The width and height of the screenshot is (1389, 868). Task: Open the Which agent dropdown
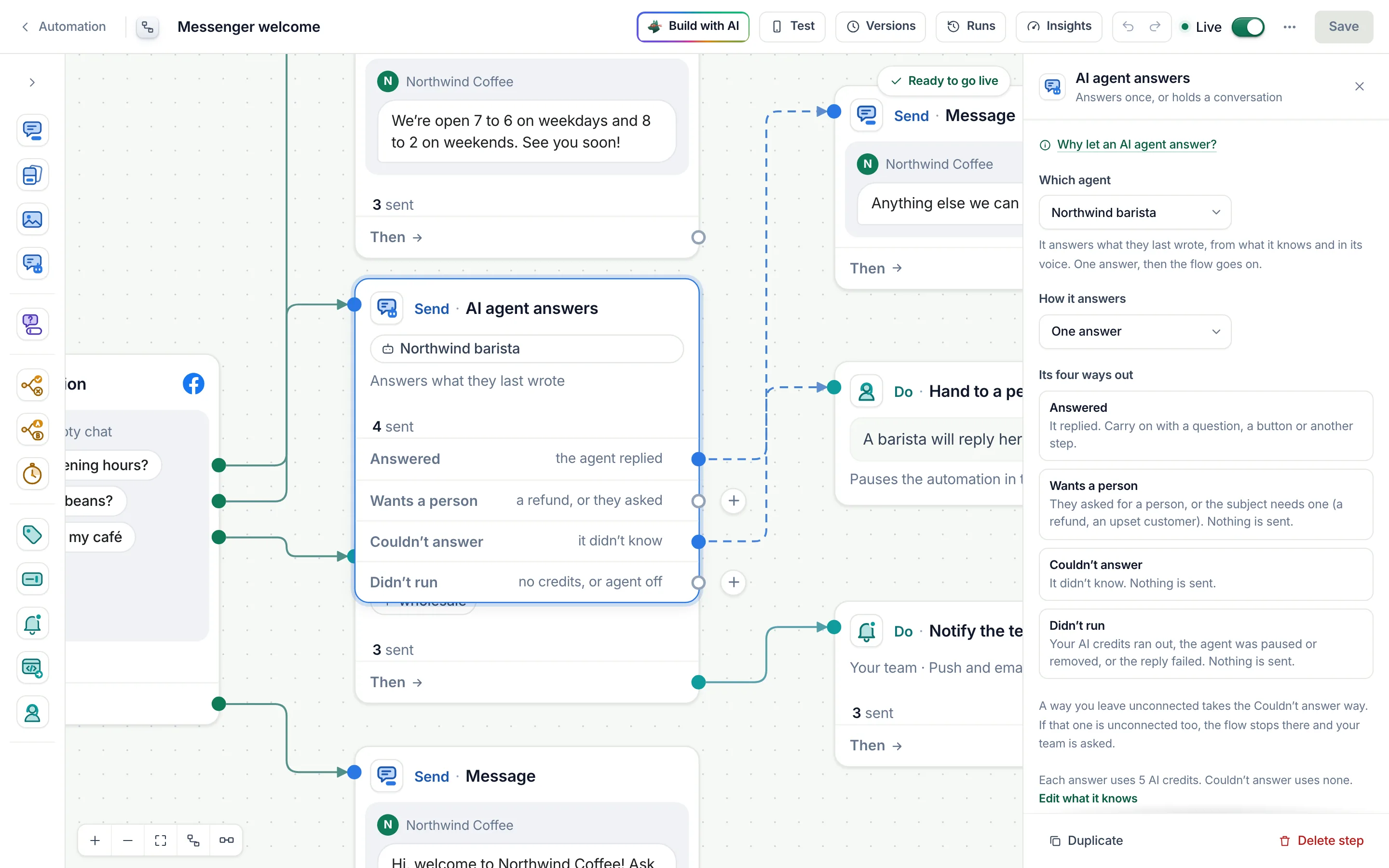pyautogui.click(x=1135, y=212)
